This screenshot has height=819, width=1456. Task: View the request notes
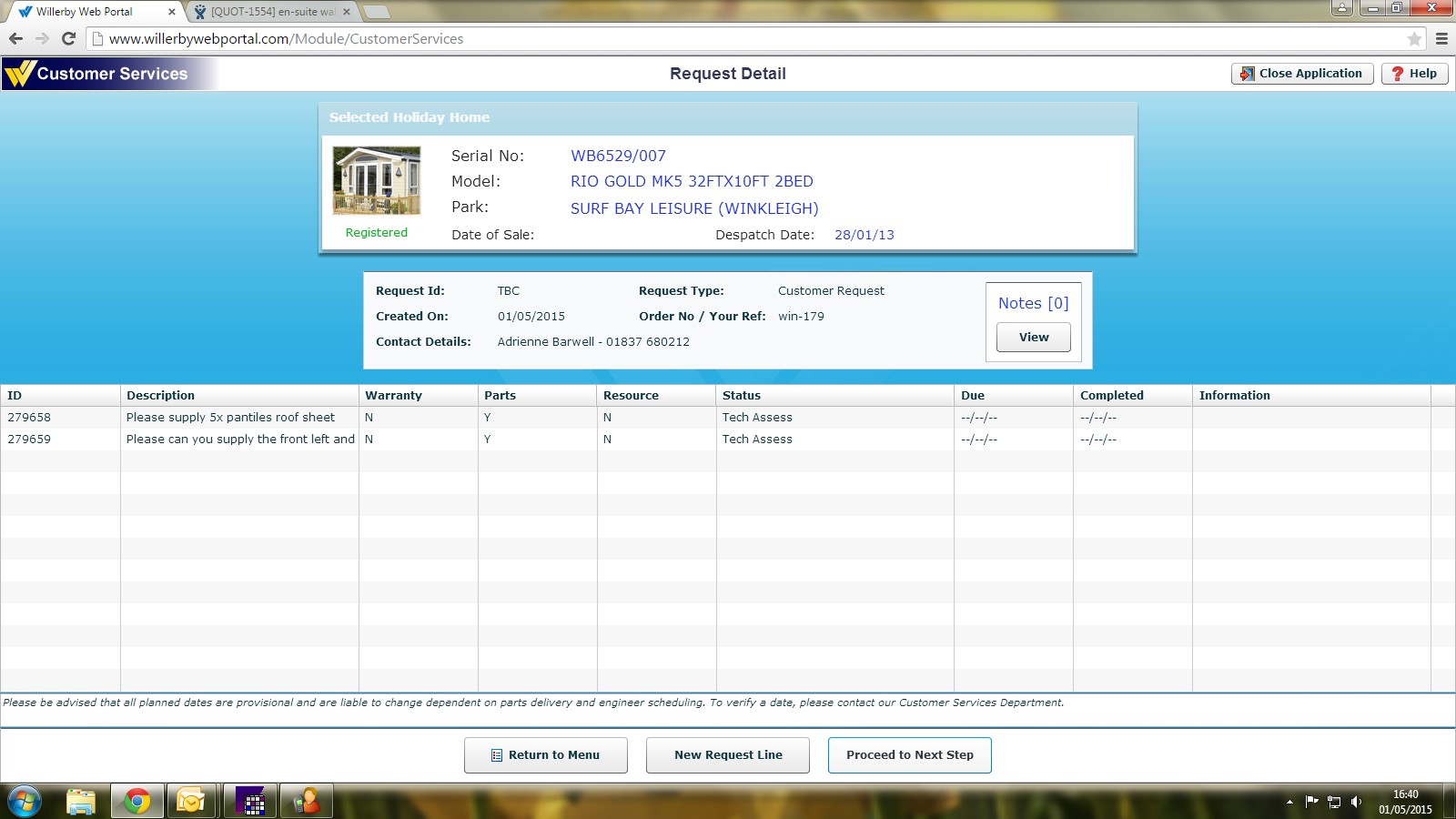coord(1033,337)
